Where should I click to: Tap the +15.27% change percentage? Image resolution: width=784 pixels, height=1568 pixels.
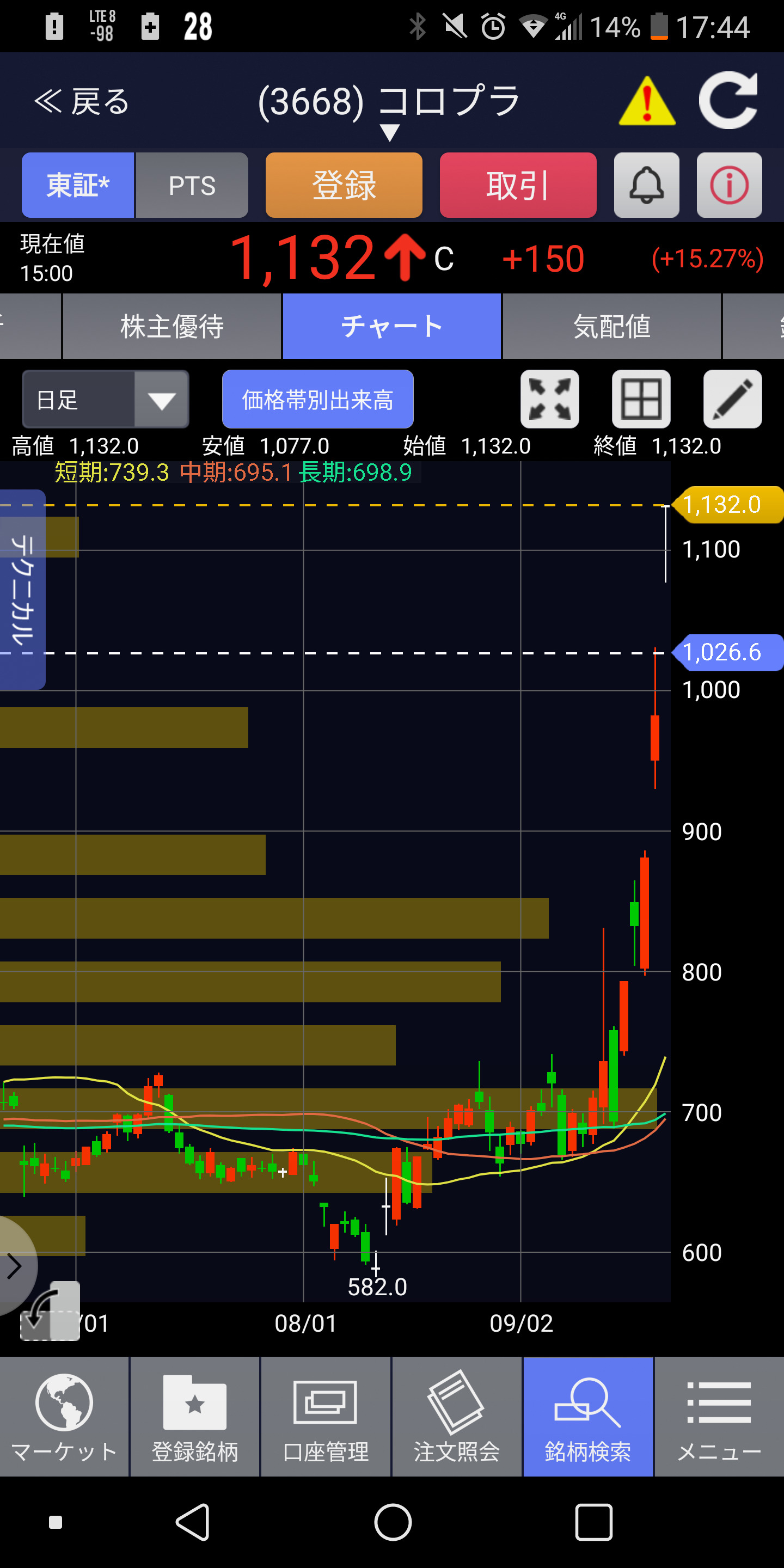(707, 258)
